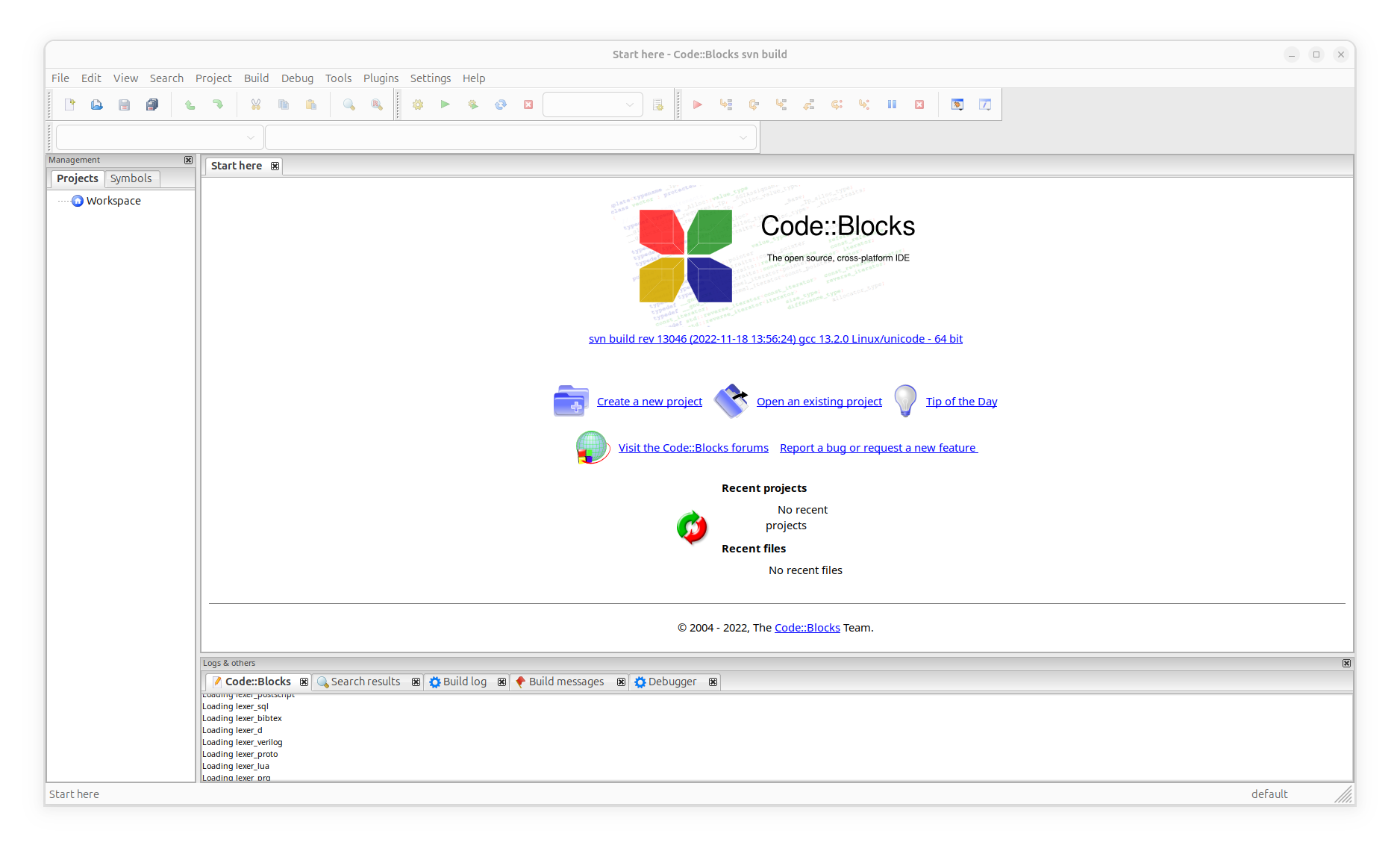
Task: Click the Stop debugger red icon
Action: click(x=919, y=105)
